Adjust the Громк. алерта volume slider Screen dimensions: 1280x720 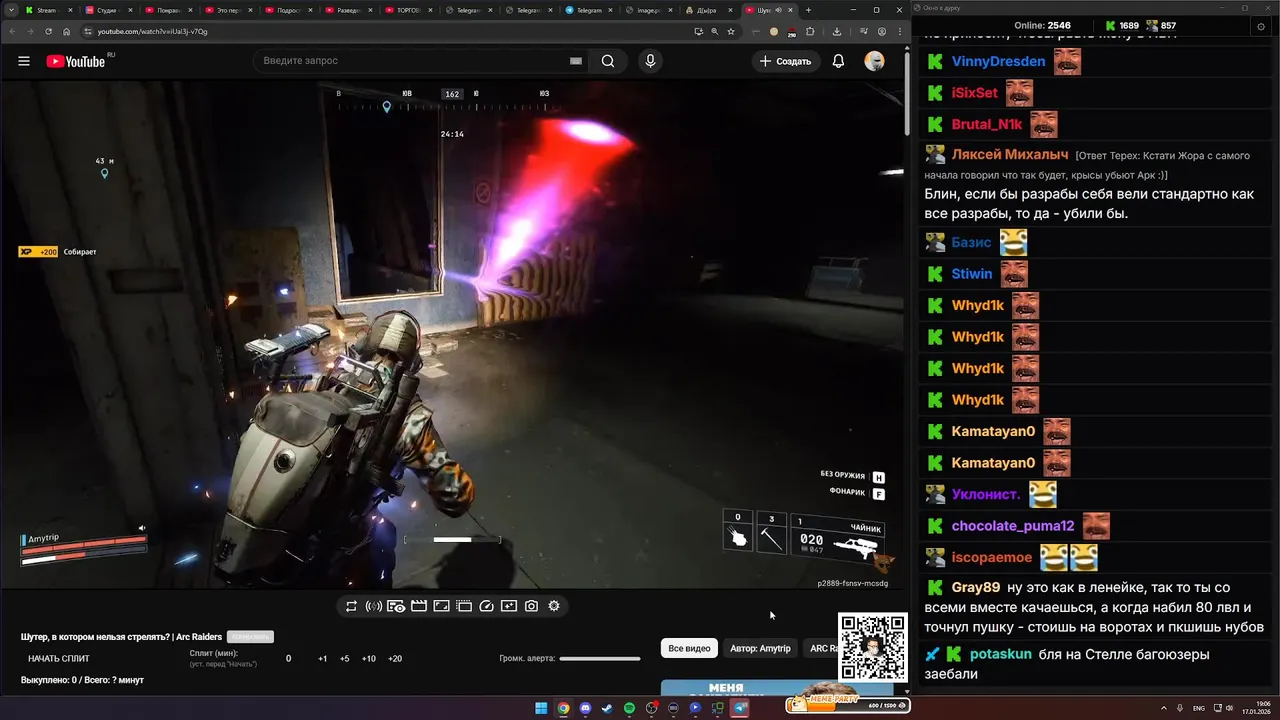click(600, 659)
